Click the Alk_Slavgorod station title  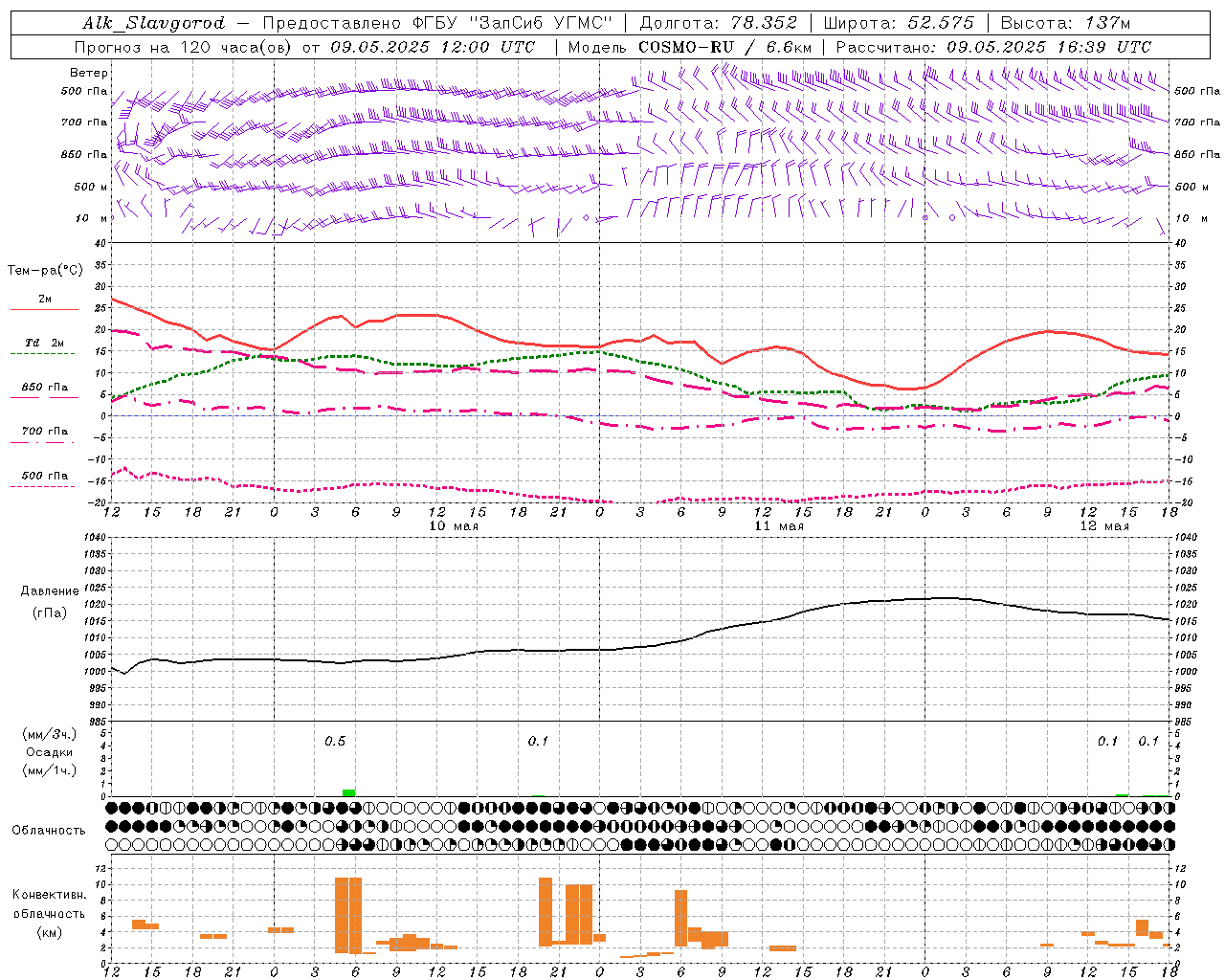pos(154,23)
